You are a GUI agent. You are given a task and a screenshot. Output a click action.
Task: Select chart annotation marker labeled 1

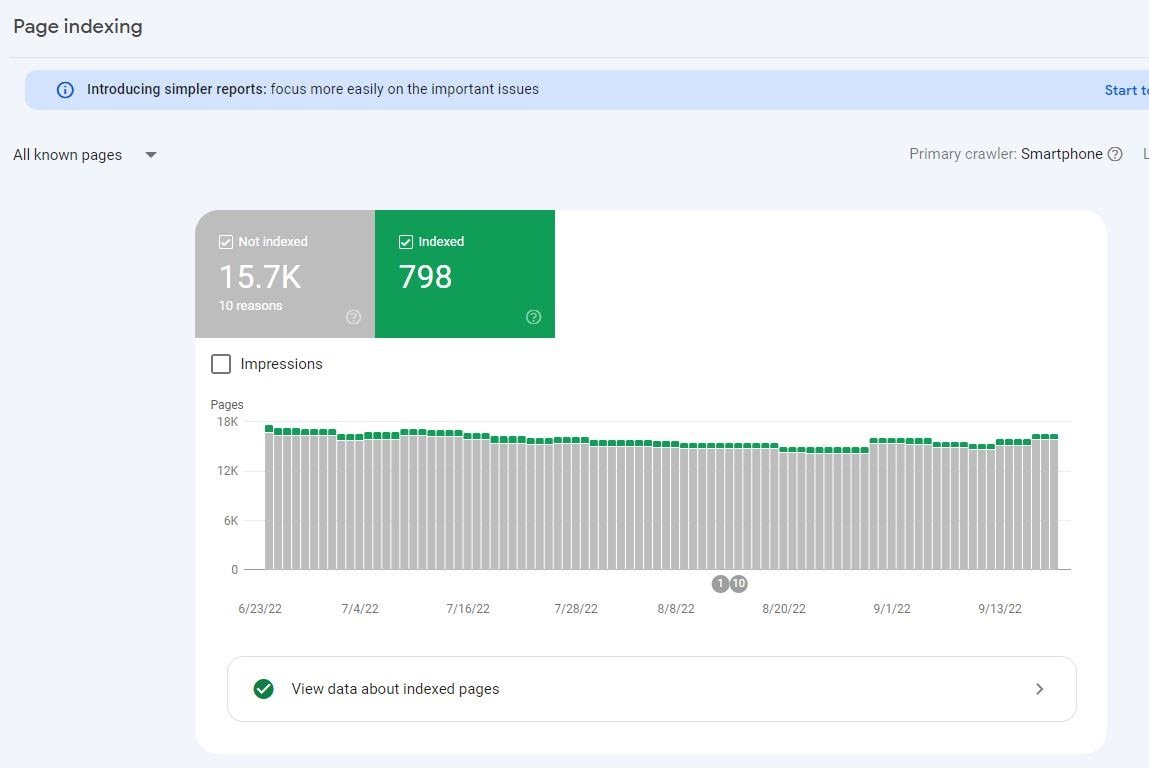[x=720, y=584]
